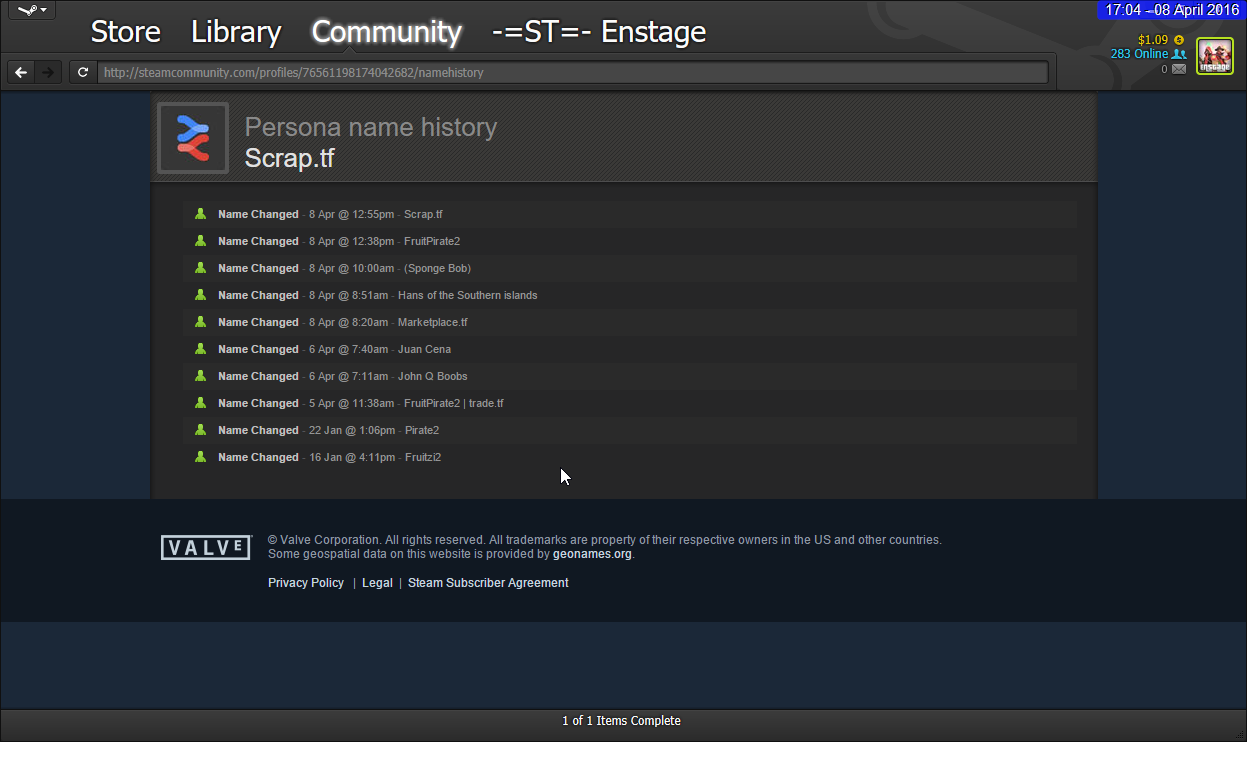Open the Legal link in footer
Image resolution: width=1247 pixels, height=772 pixels.
click(377, 583)
